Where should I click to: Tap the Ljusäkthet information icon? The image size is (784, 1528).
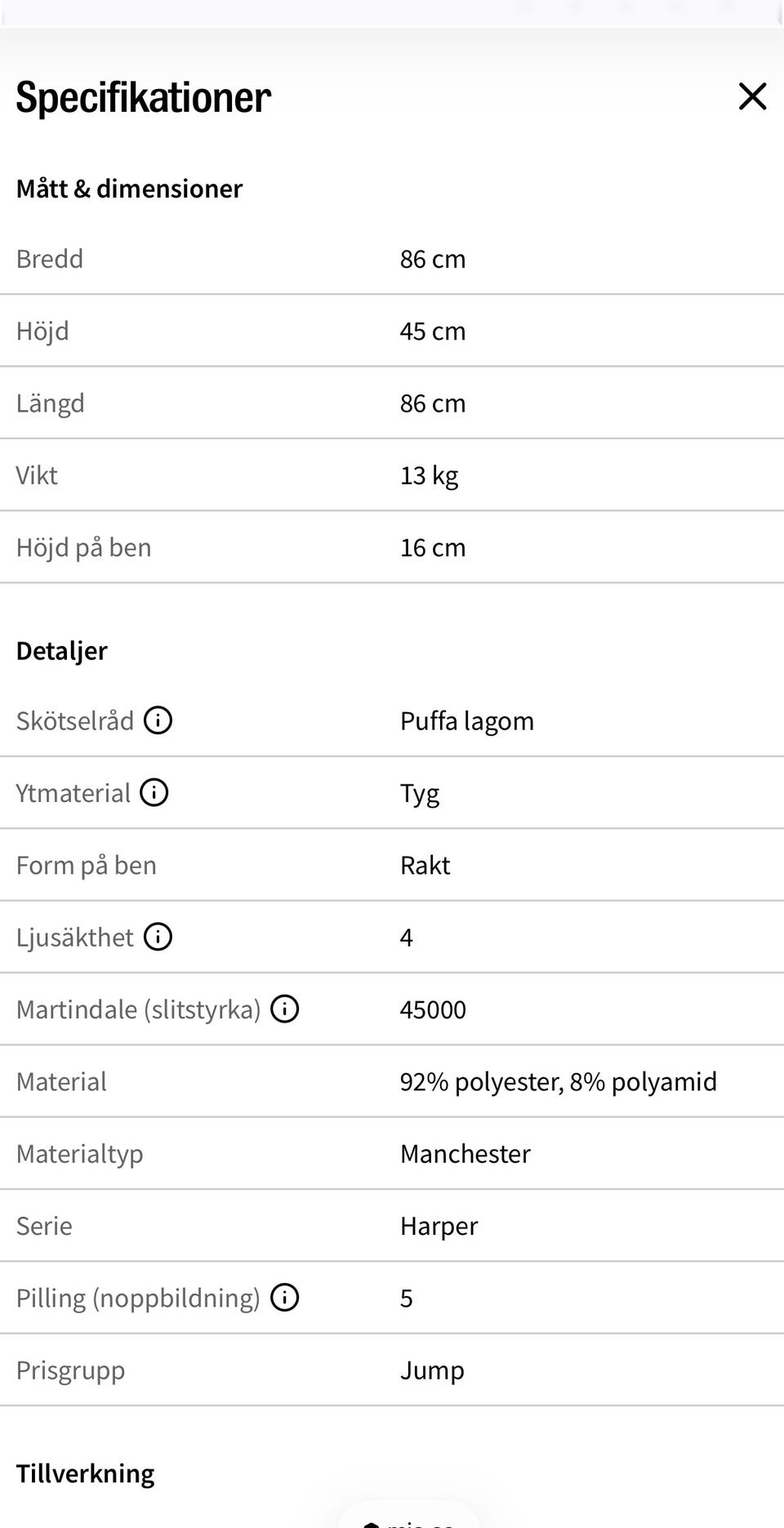point(158,937)
